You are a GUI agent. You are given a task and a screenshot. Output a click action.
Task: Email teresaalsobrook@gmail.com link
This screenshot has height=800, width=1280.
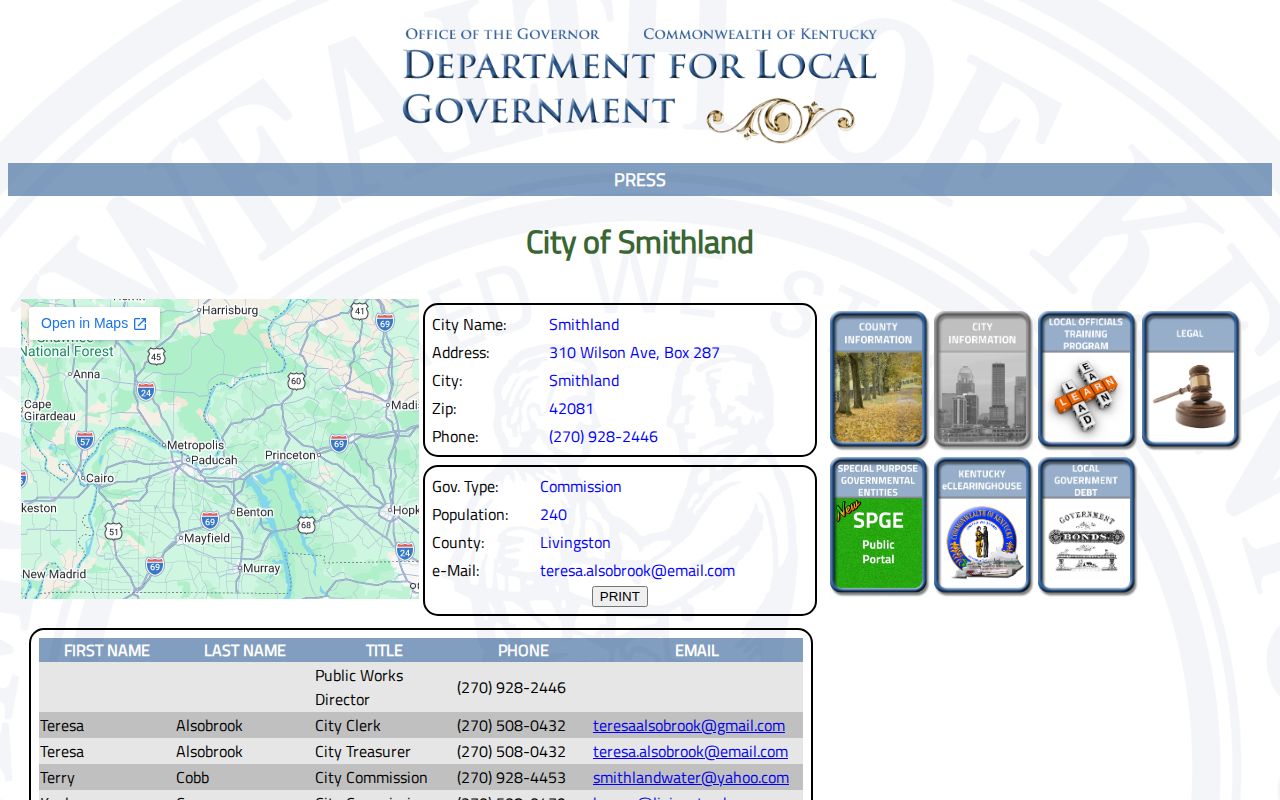coord(689,726)
